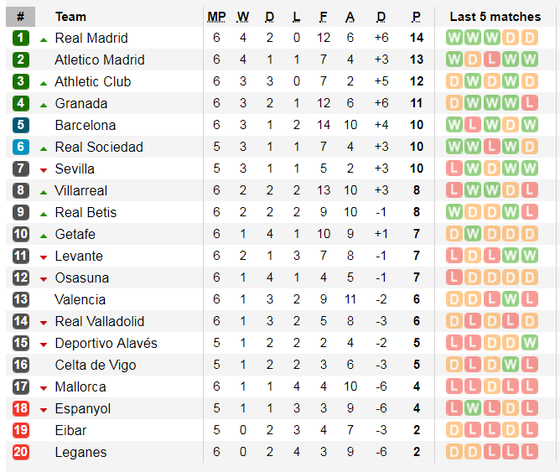
Task: Click the green up arrow beside Granada
Action: (44, 105)
